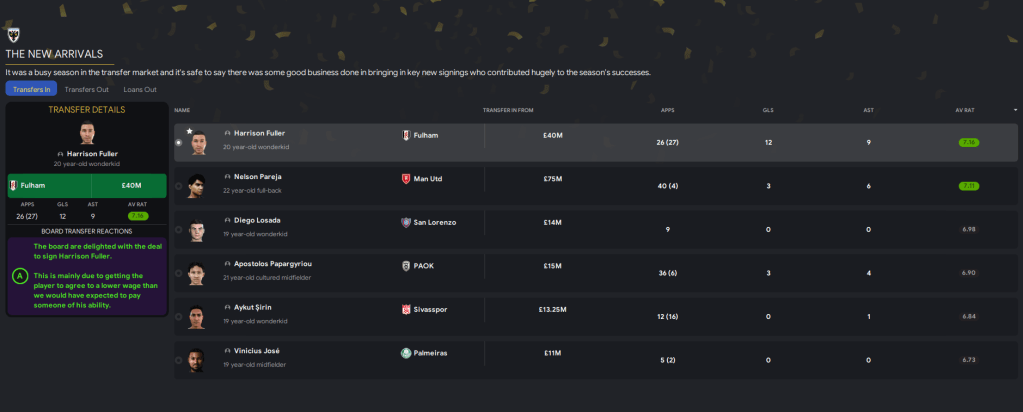Click the board grade A circle icon
Screen dimensions: 1023x412
click(x=20, y=275)
